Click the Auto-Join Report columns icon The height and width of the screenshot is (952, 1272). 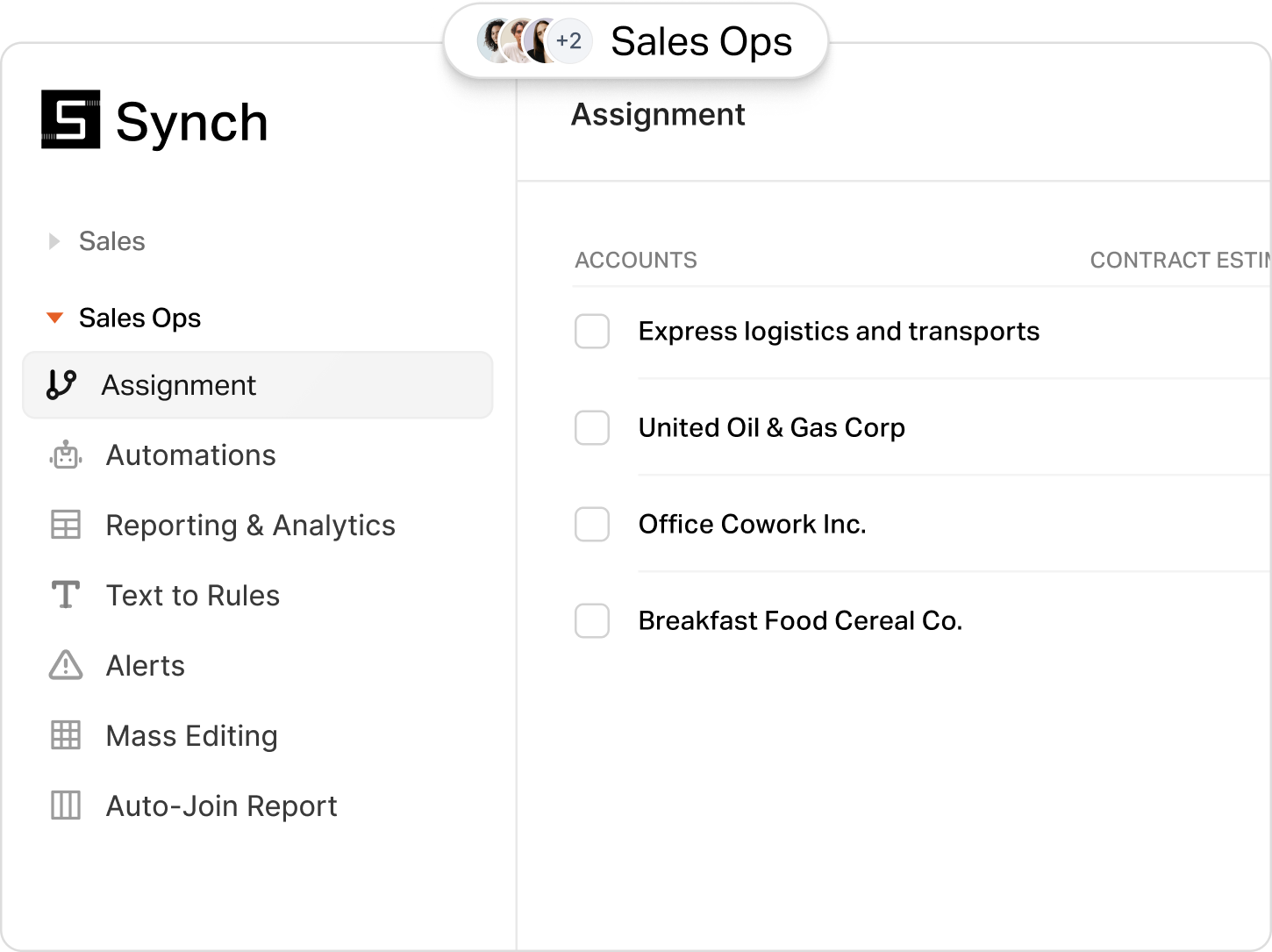65,805
